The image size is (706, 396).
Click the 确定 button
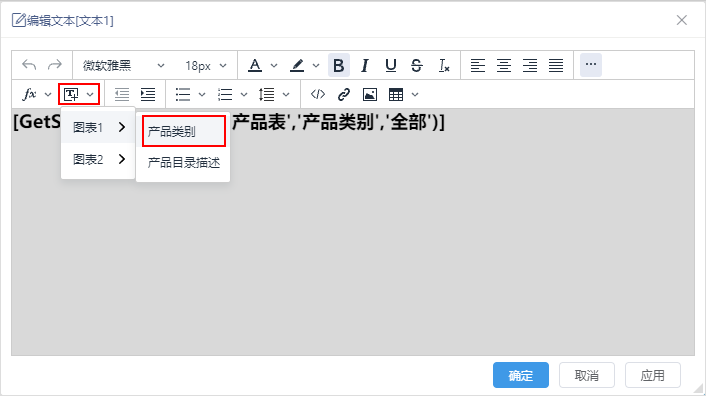520,375
